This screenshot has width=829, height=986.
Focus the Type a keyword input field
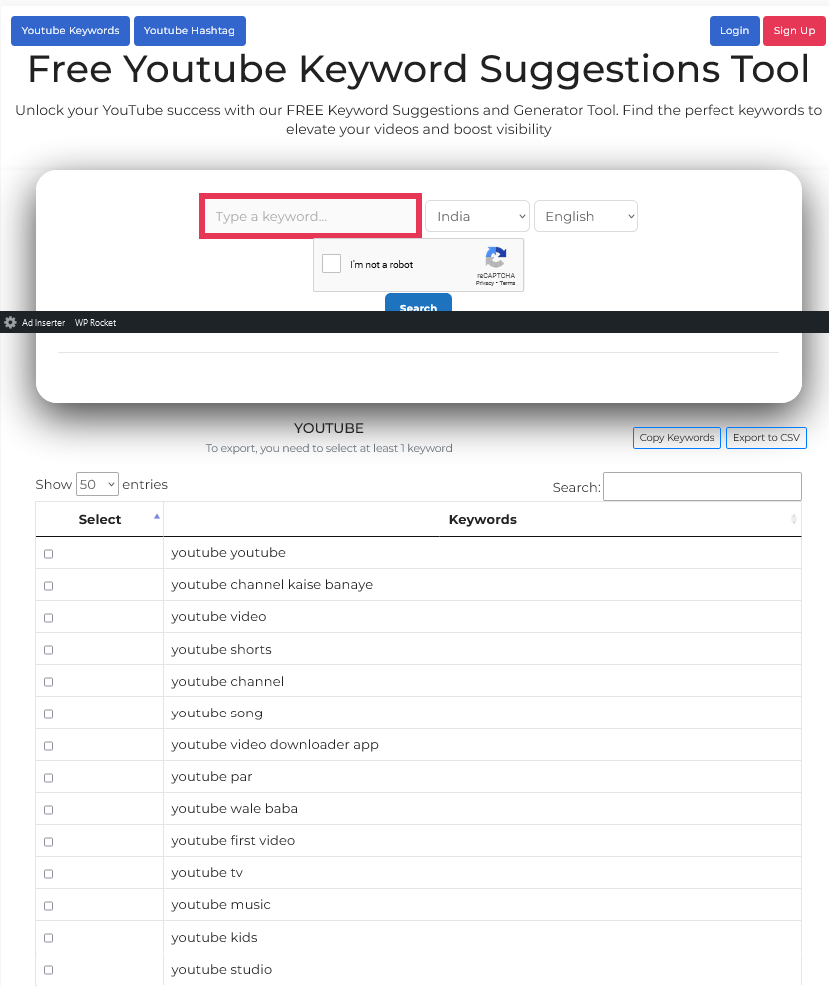point(311,216)
